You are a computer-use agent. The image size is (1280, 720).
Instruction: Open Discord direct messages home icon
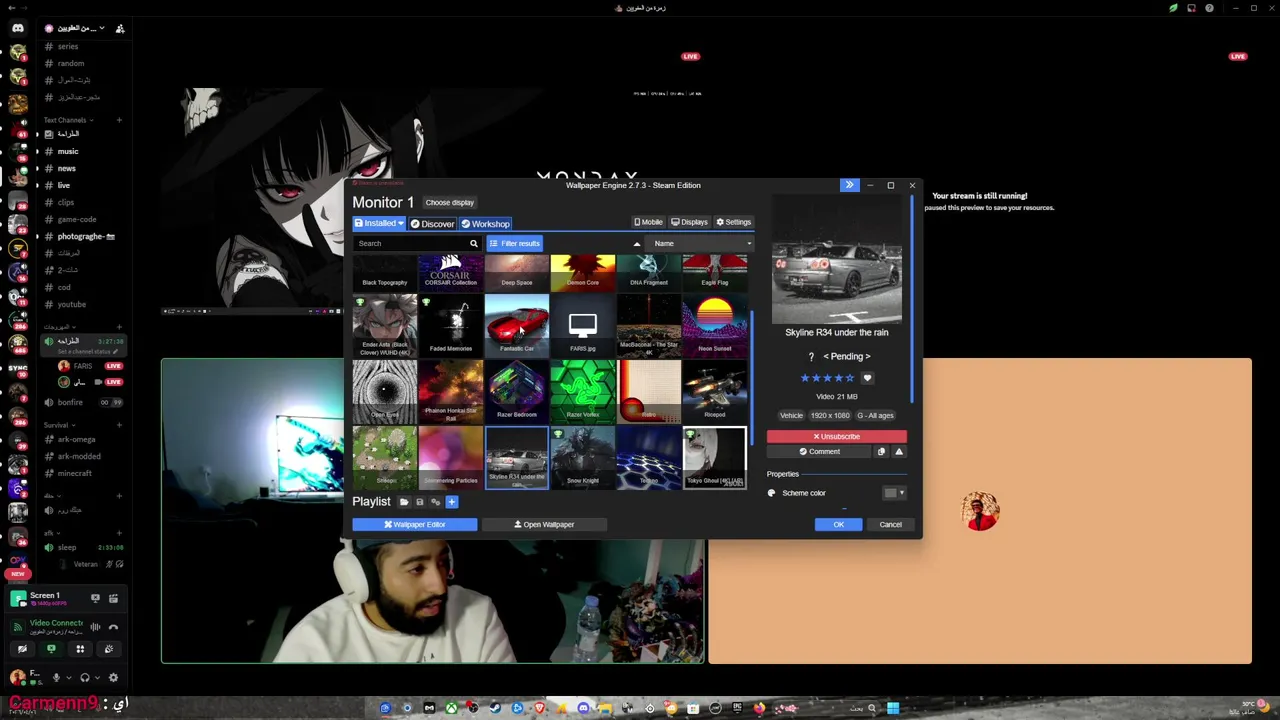click(18, 28)
